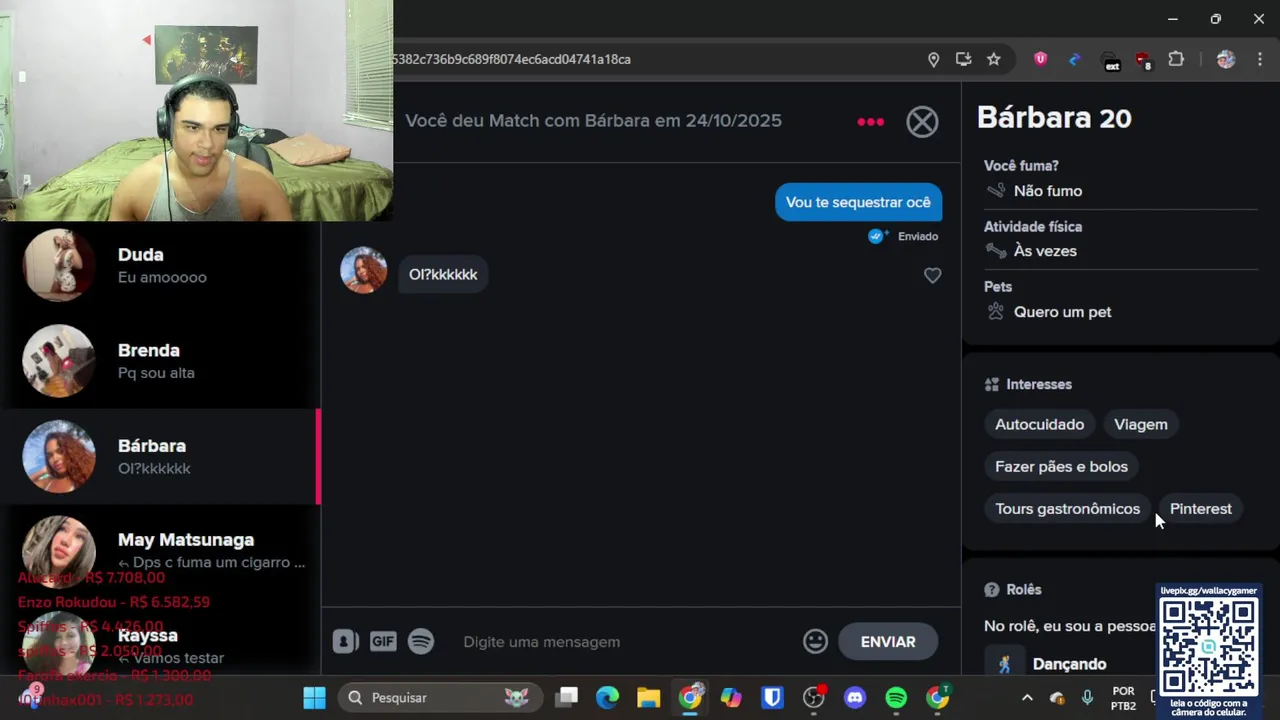Select the Viagem interest tag
Viewport: 1280px width, 720px height.
(x=1141, y=425)
